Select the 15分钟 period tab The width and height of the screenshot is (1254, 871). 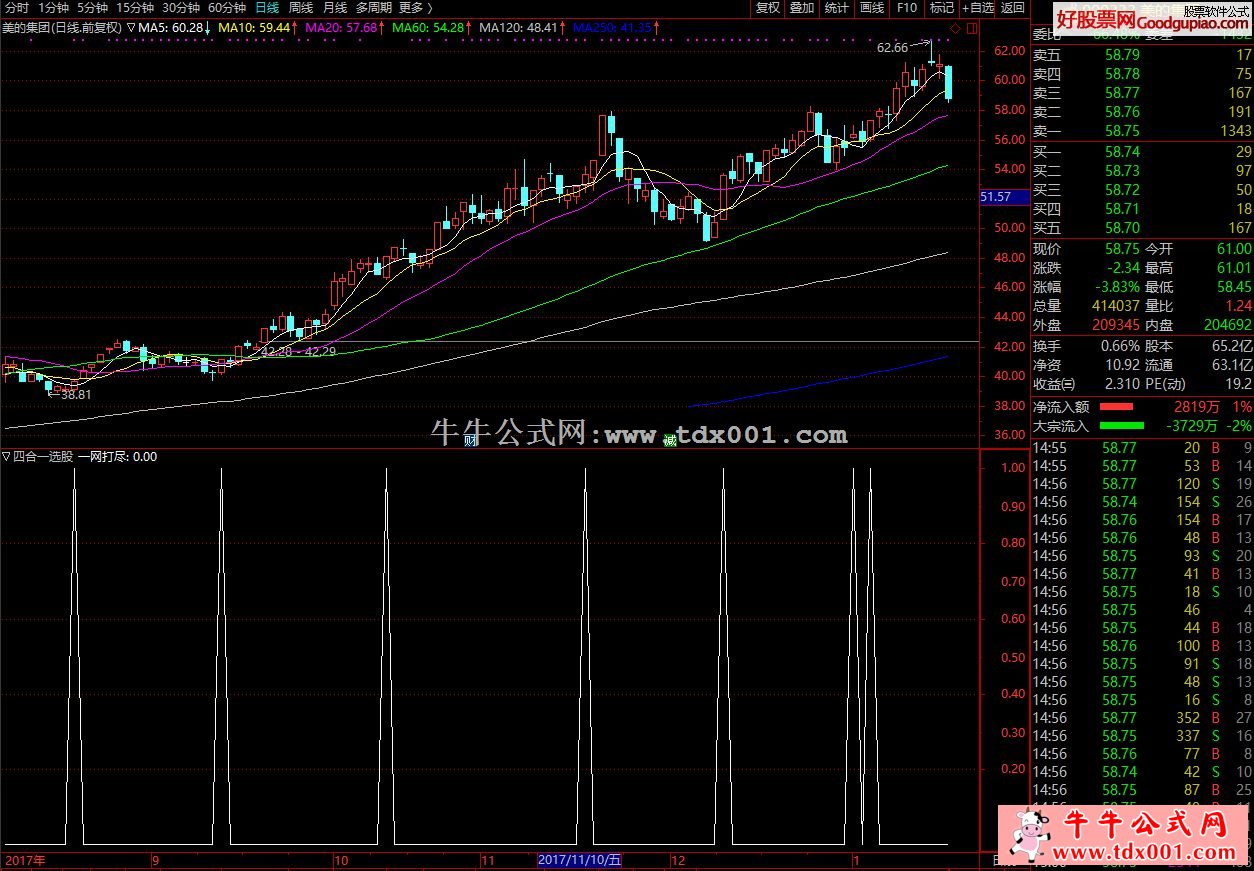135,7
